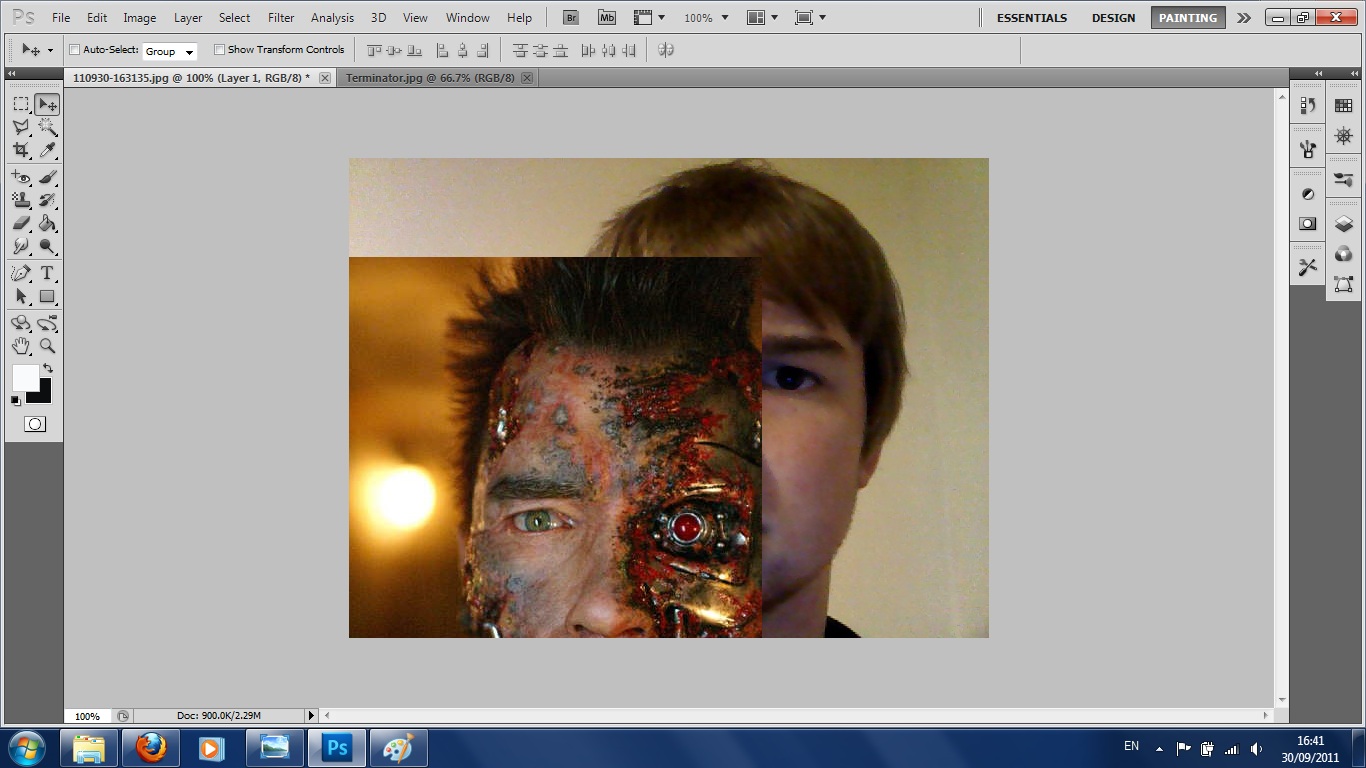Select the 3D Camera Rotate tool
Viewport: 1366px width, 768px height.
(x=47, y=323)
